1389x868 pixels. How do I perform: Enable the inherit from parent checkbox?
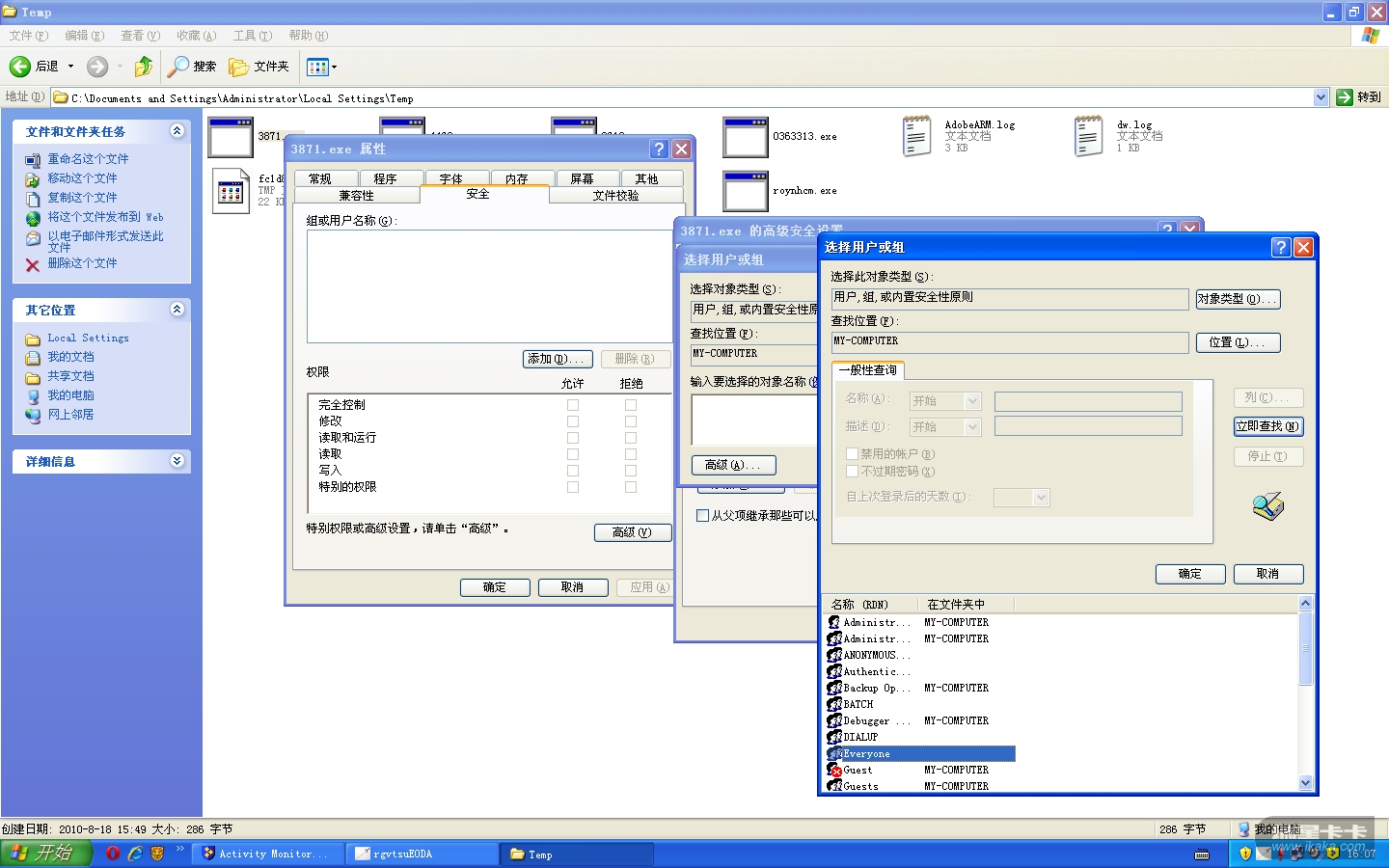(702, 516)
